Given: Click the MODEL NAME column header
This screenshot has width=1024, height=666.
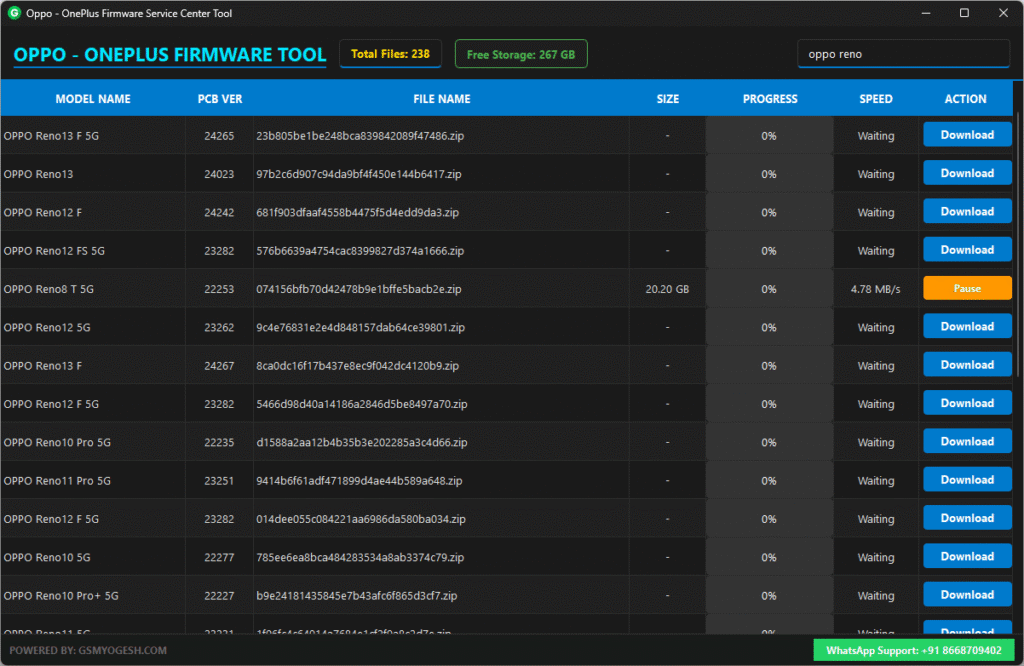Looking at the screenshot, I should point(92,99).
